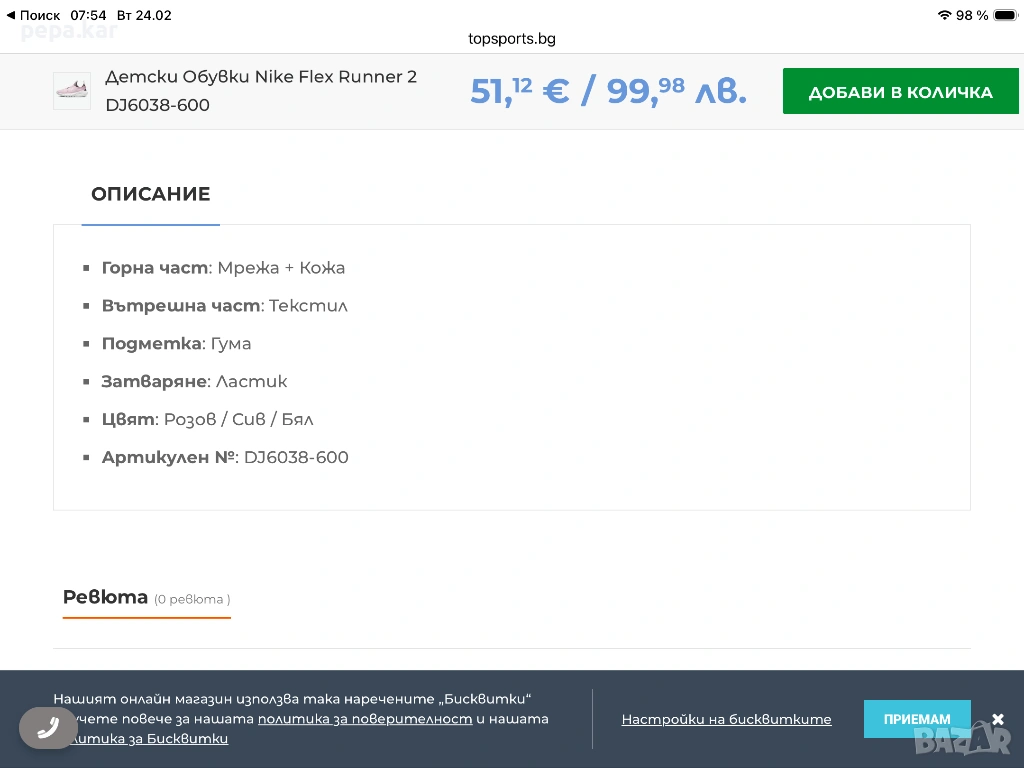
Task: Open Настройки на бисквитките link
Action: click(x=726, y=719)
